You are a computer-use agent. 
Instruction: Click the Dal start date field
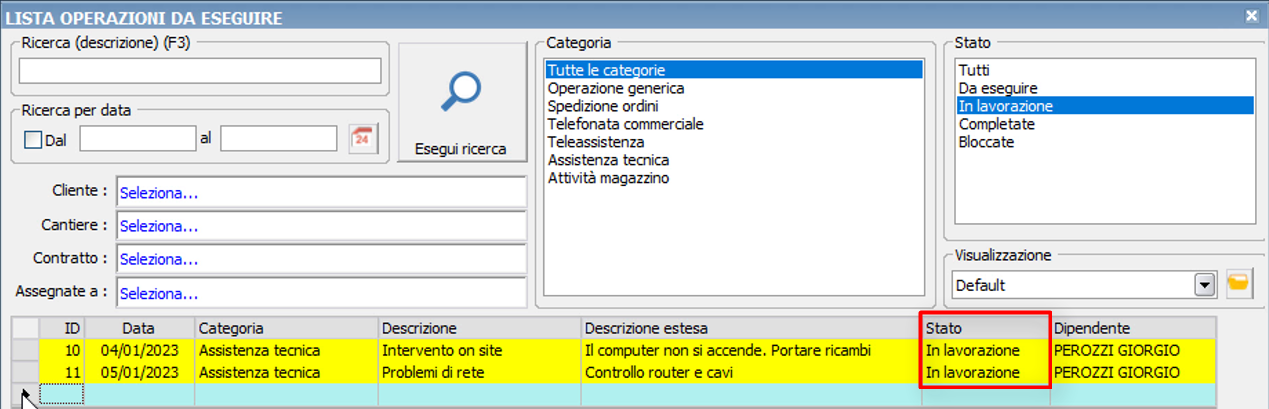tap(137, 139)
